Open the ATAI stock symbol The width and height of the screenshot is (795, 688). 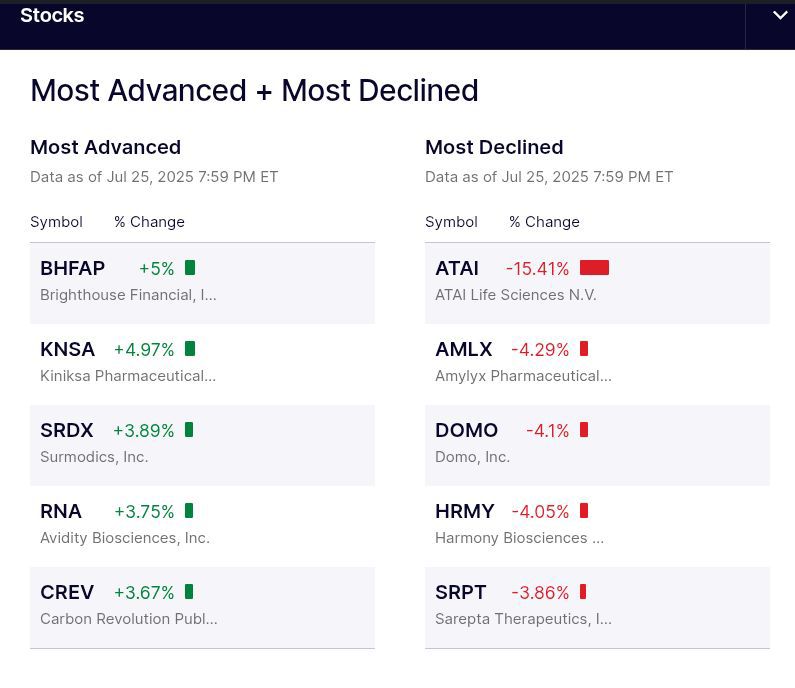(x=457, y=269)
